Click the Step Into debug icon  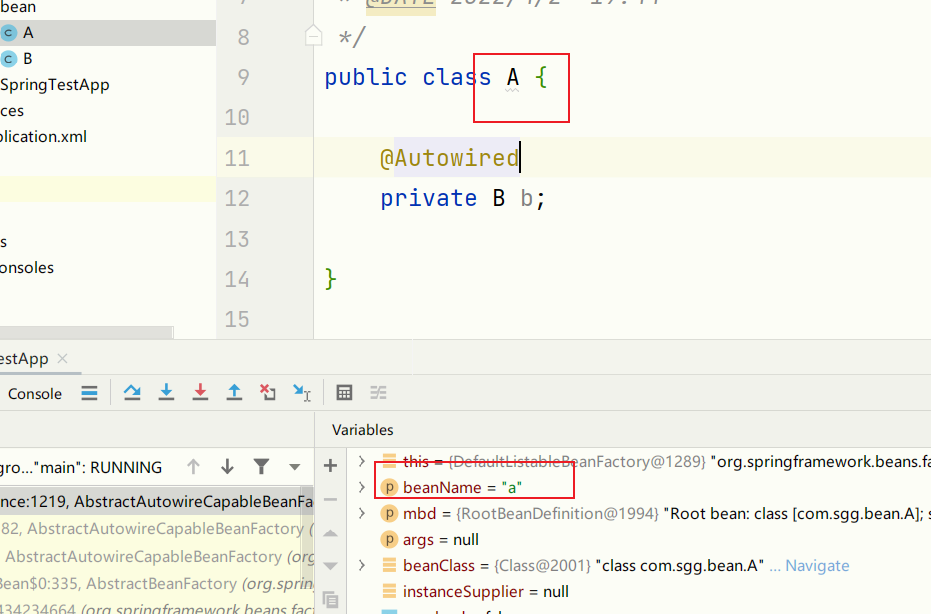166,393
